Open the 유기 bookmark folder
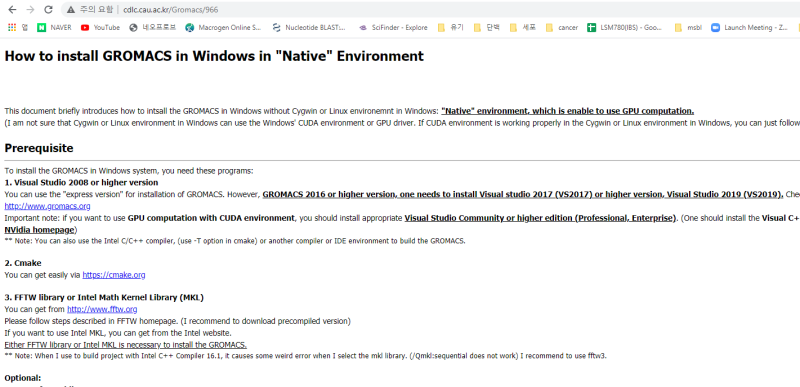Image resolution: width=800 pixels, height=387 pixels. point(451,28)
